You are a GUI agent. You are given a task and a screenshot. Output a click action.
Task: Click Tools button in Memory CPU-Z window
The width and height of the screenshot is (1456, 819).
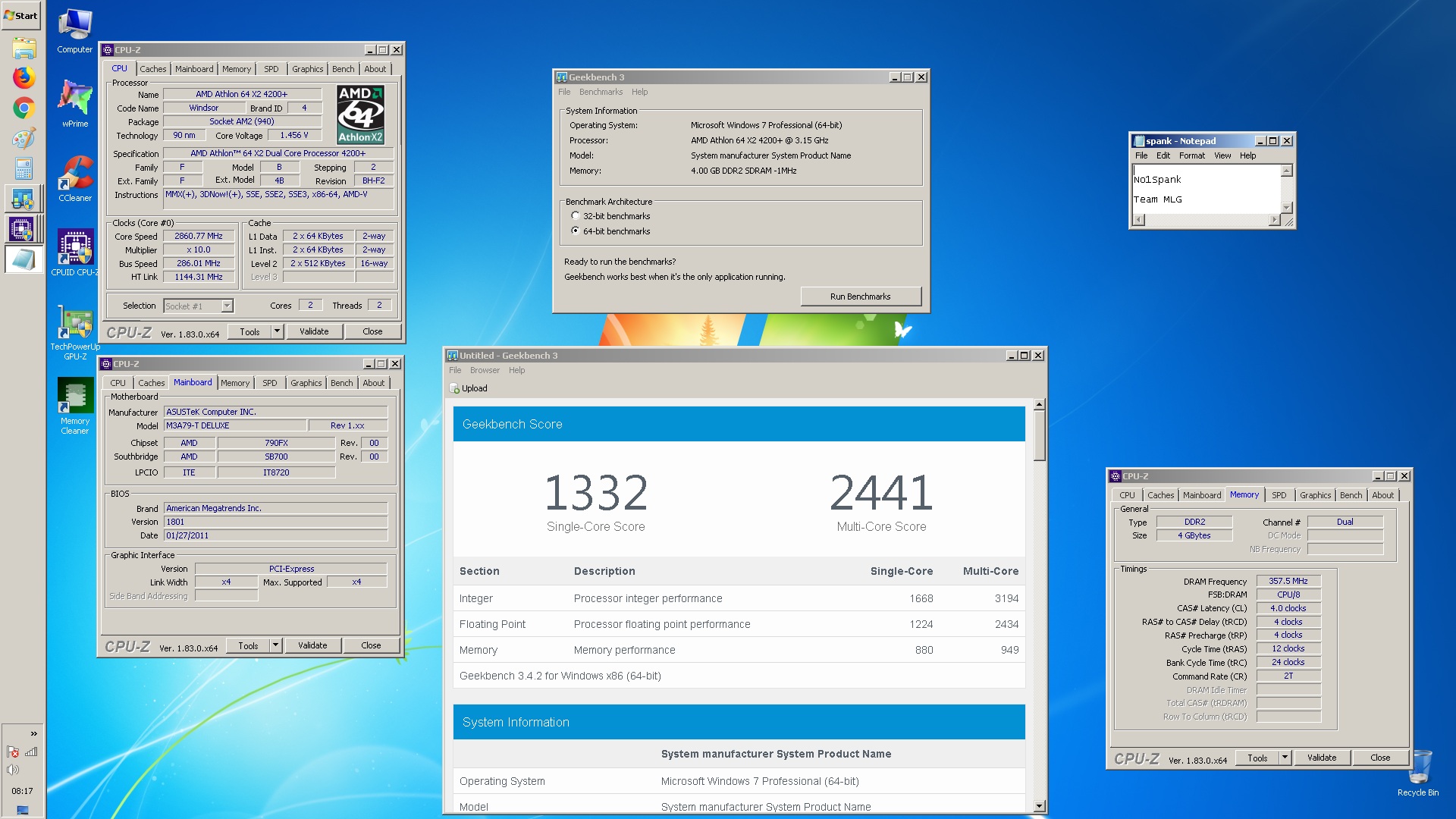tap(1257, 758)
